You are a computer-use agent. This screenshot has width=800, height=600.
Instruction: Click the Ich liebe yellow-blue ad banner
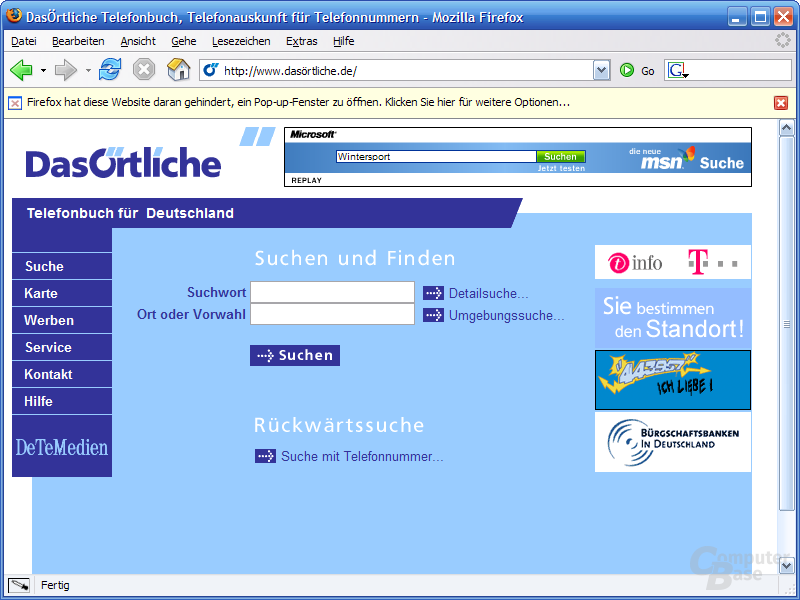673,380
